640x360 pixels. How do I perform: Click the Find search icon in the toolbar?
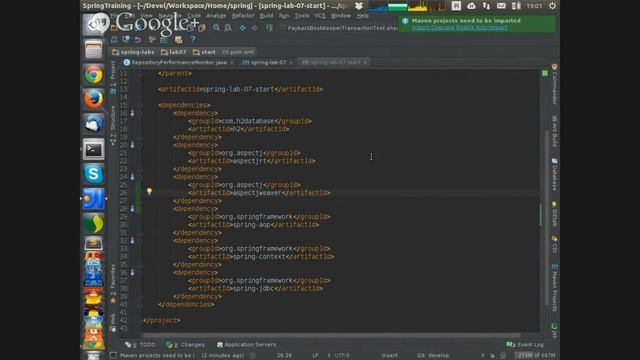pos(216,28)
